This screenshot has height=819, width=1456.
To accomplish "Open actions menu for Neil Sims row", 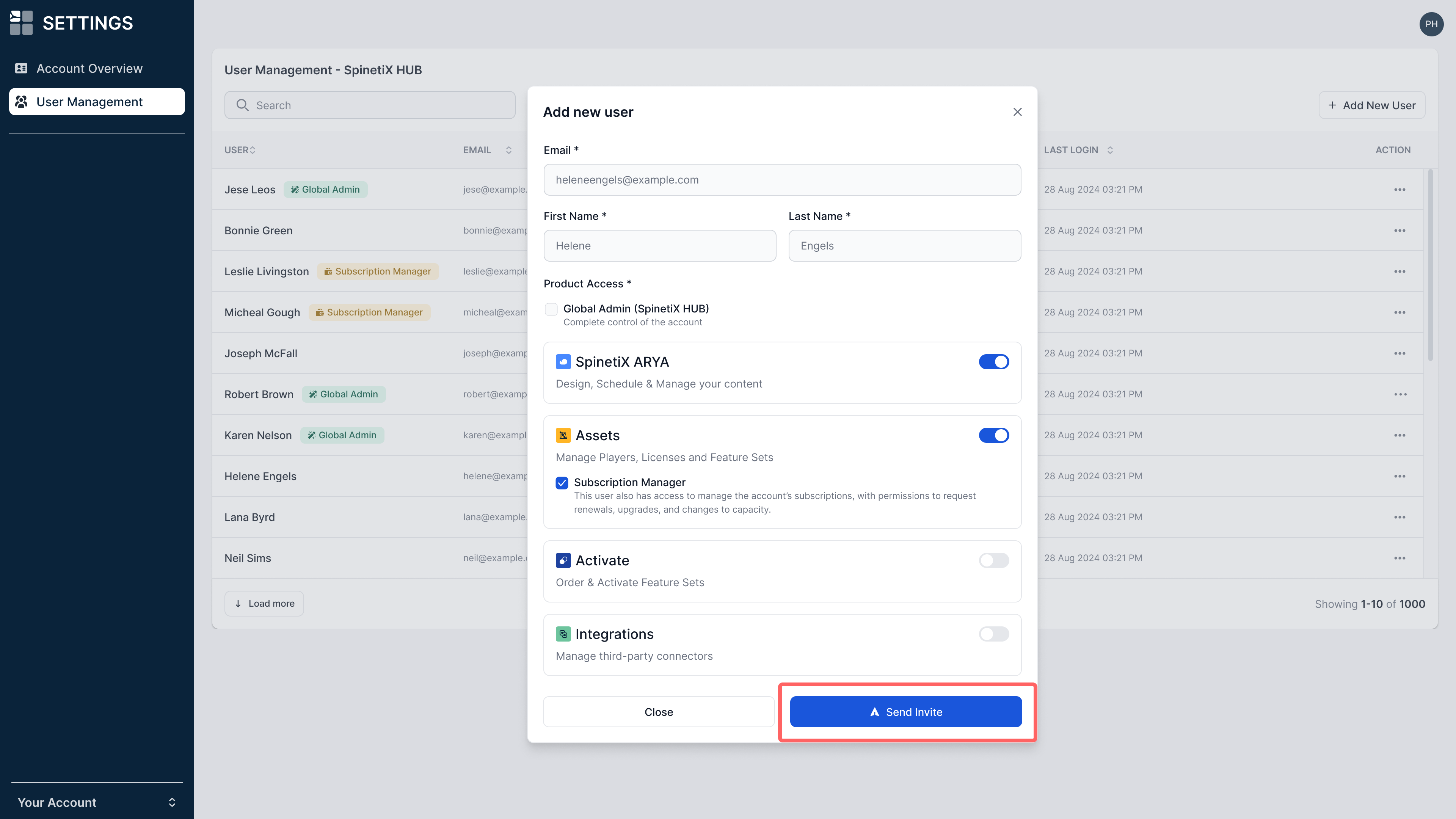I will (1400, 559).
